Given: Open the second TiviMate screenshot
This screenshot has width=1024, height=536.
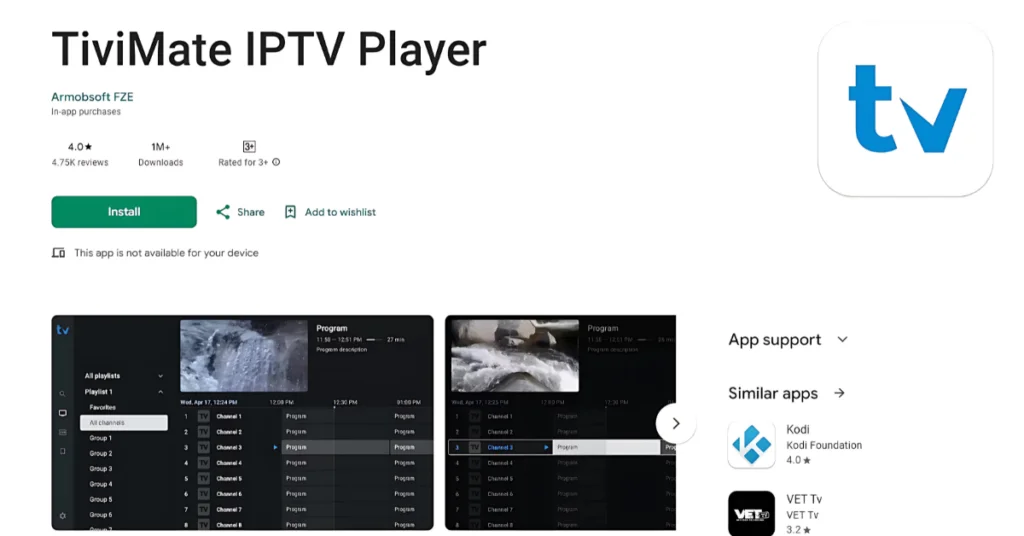Looking at the screenshot, I should coord(560,423).
